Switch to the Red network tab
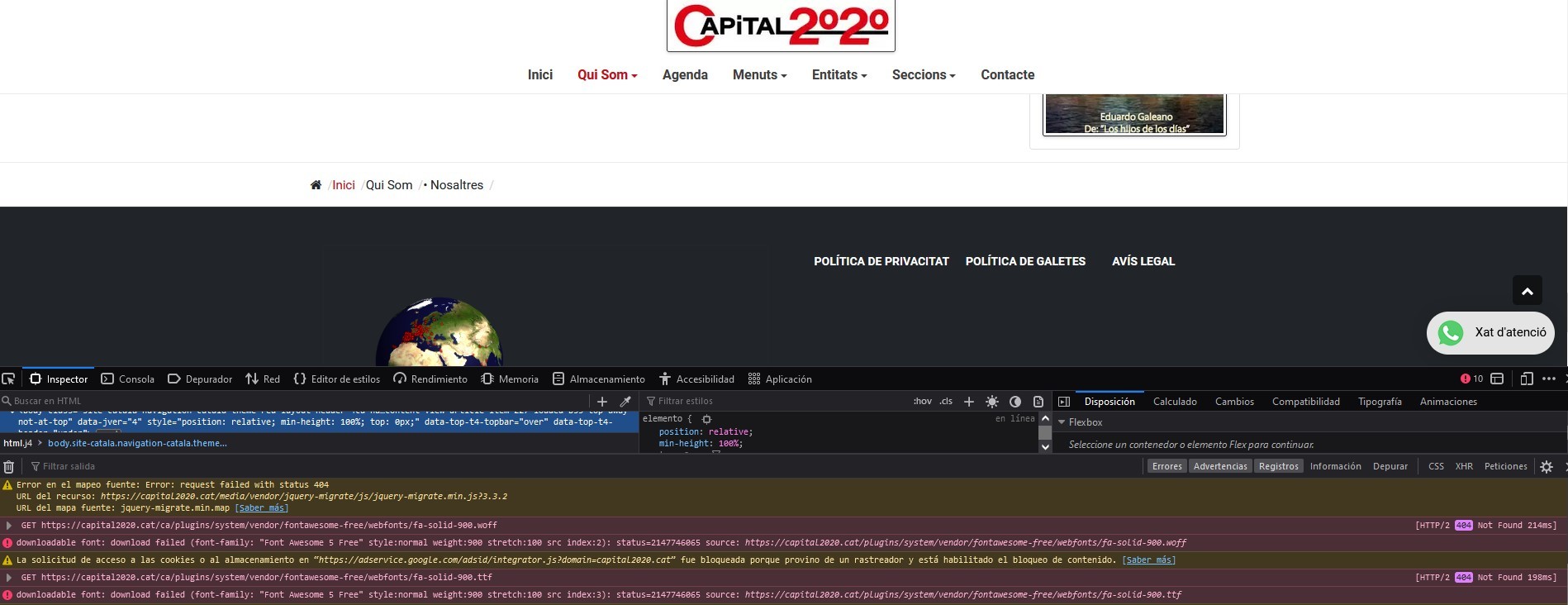Viewport: 1568px width, 605px height. (263, 379)
